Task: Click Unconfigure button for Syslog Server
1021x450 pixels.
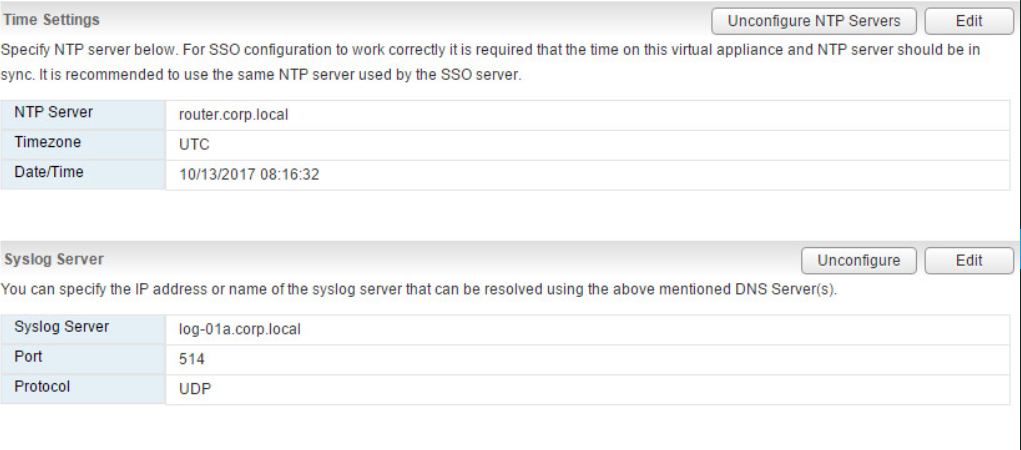Action: coord(858,260)
